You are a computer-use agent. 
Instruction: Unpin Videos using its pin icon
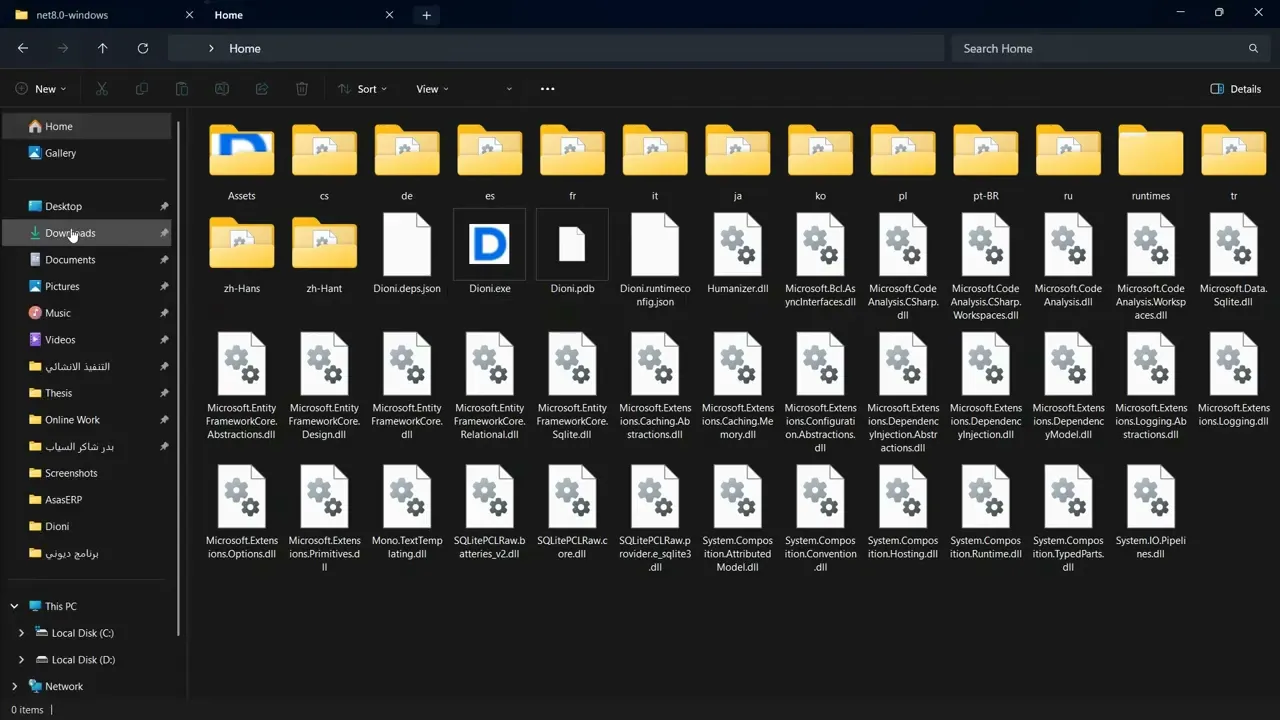point(164,340)
